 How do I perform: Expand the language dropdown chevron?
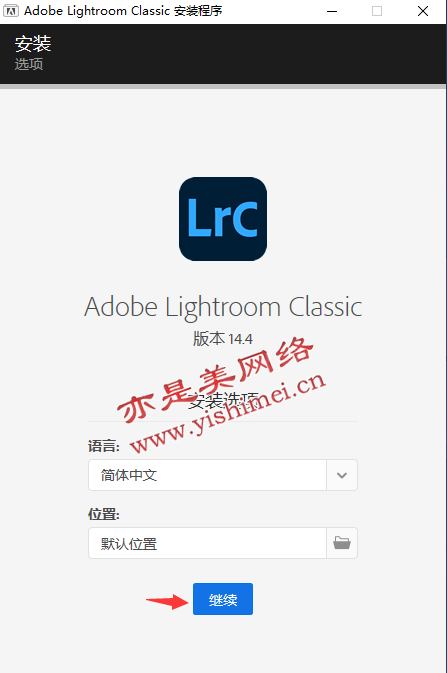point(342,475)
